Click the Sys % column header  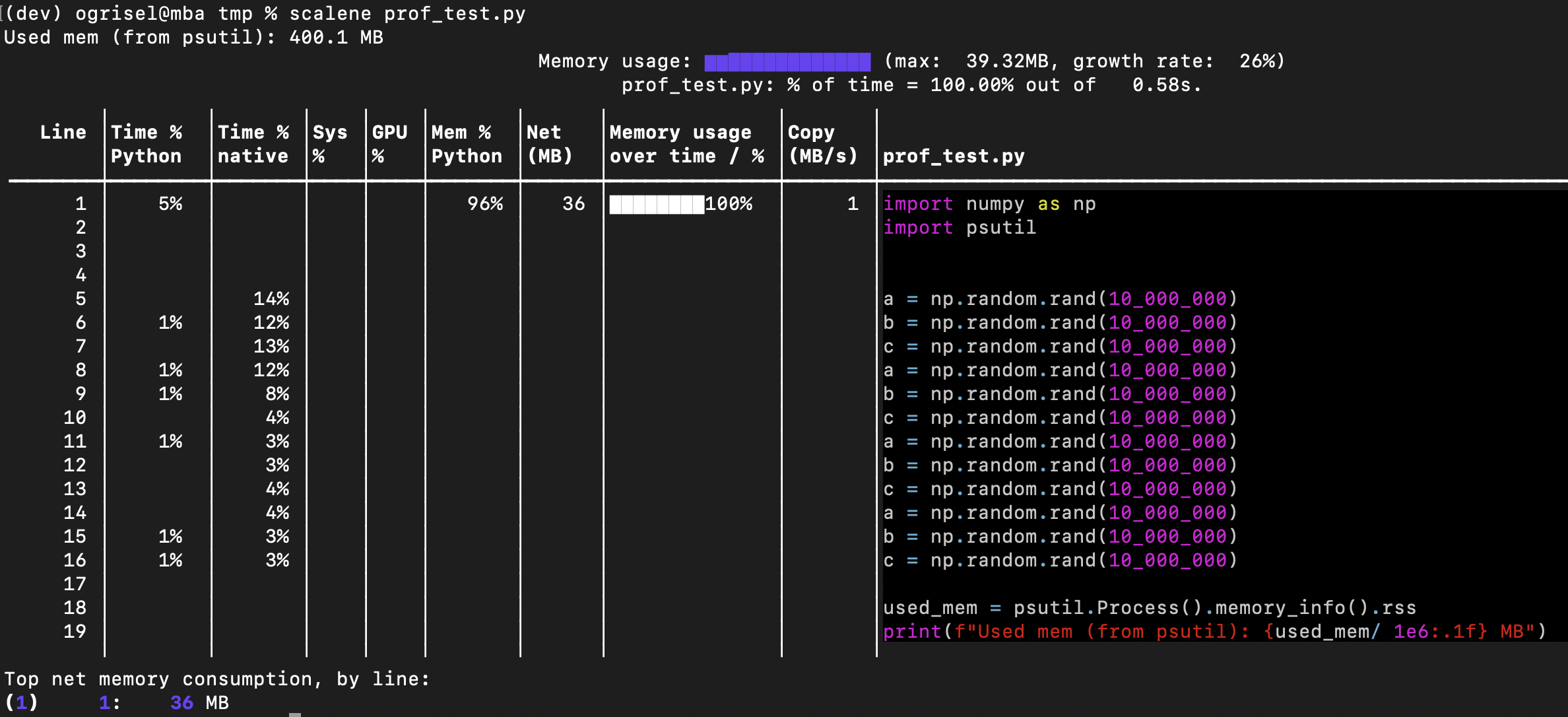tap(329, 144)
